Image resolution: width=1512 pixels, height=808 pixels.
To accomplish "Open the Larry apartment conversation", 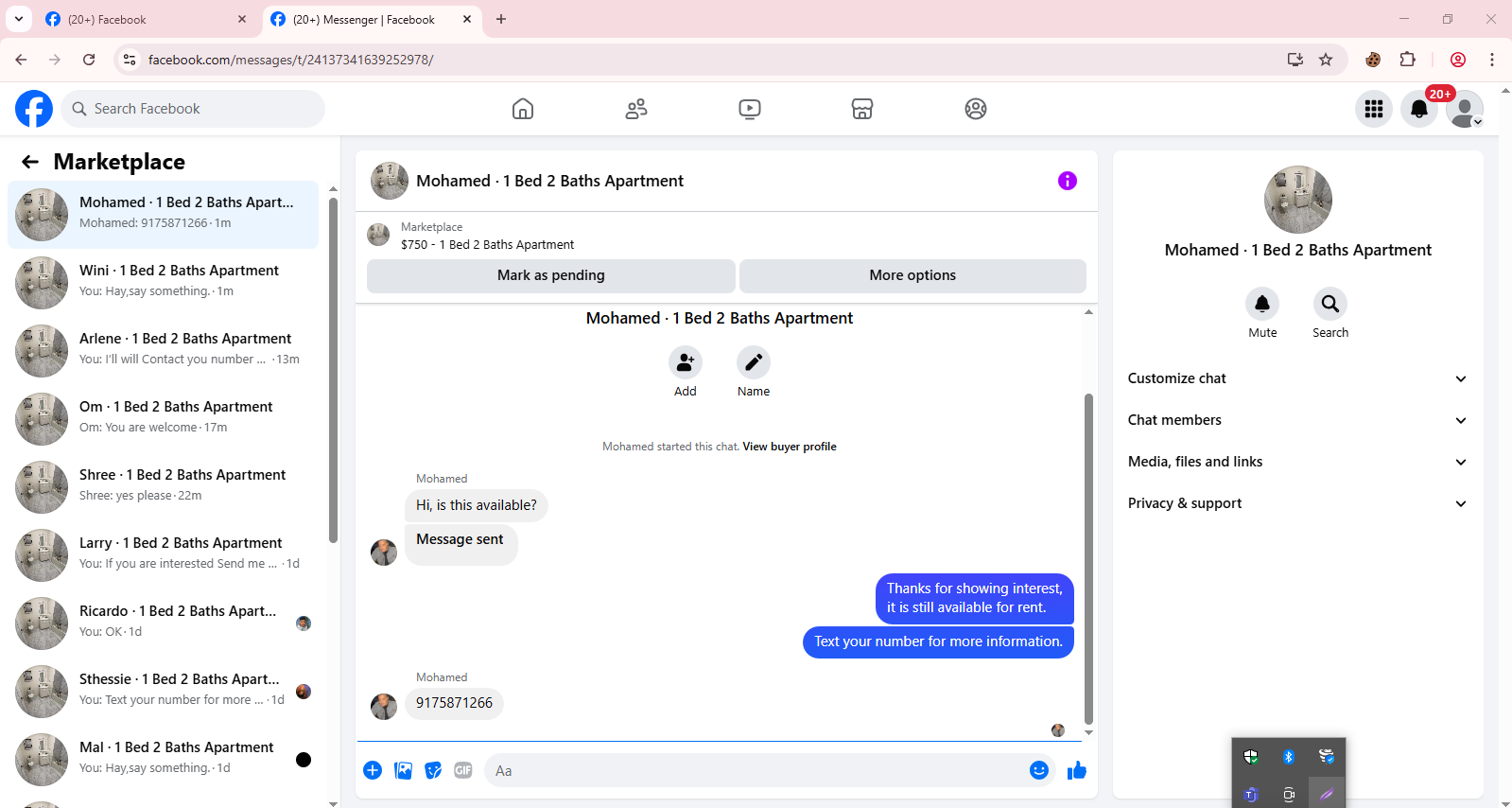I will point(163,555).
